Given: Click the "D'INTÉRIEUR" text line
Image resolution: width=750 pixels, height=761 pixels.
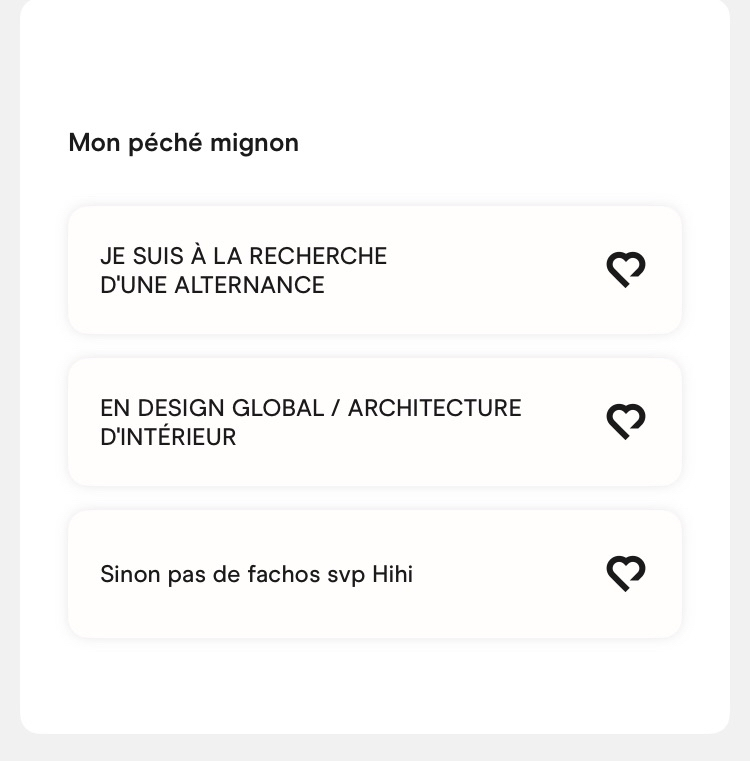Looking at the screenshot, I should tap(168, 437).
